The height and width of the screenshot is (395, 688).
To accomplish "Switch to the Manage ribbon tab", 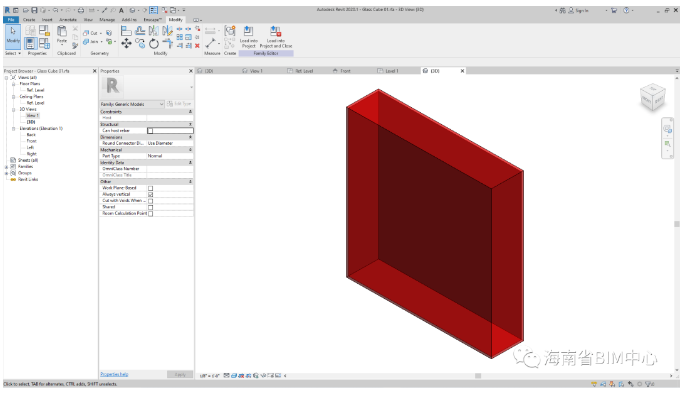I will tap(107, 20).
